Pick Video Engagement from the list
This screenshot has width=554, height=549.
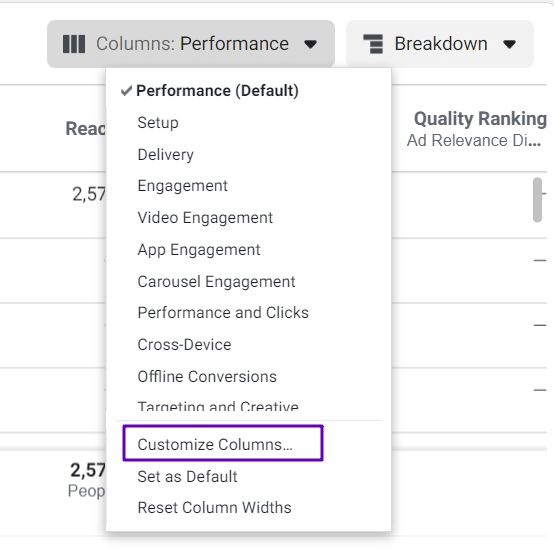[205, 218]
